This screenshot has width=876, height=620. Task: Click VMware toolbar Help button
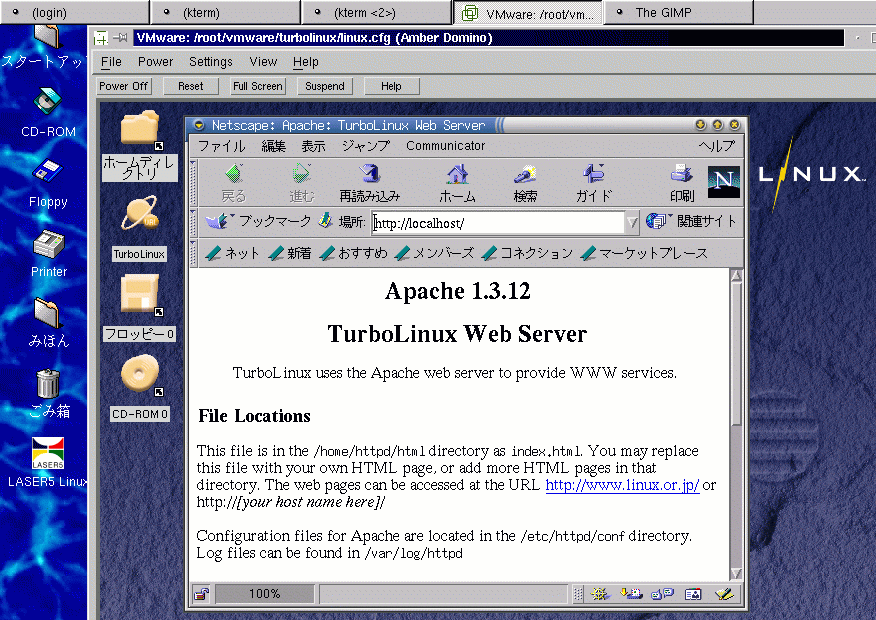pyautogui.click(x=391, y=86)
